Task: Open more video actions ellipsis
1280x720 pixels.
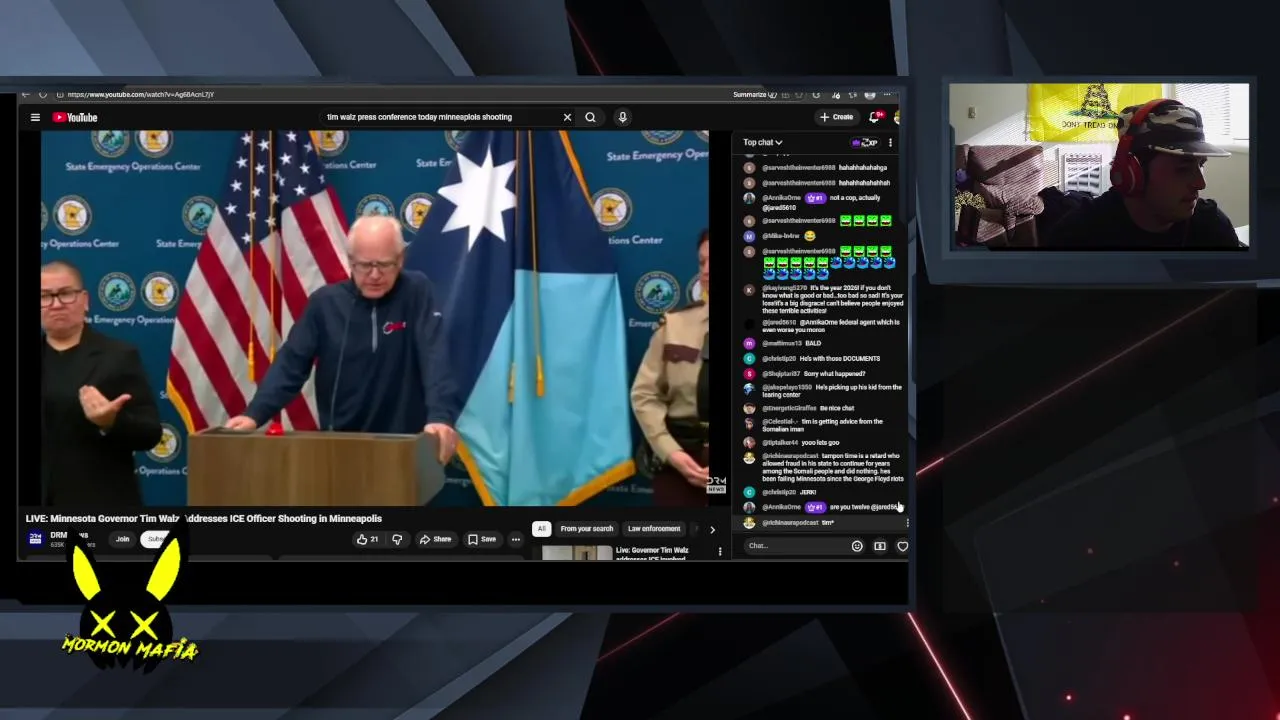Action: click(516, 539)
